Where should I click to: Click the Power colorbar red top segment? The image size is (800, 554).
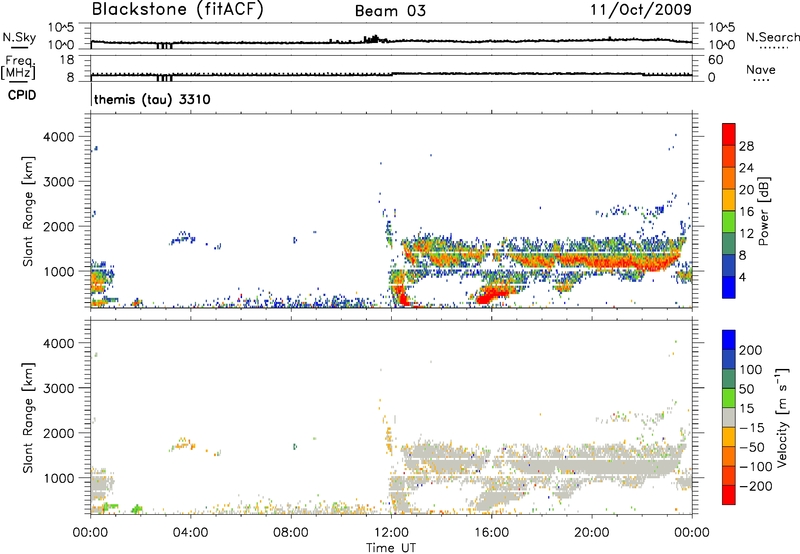729,133
